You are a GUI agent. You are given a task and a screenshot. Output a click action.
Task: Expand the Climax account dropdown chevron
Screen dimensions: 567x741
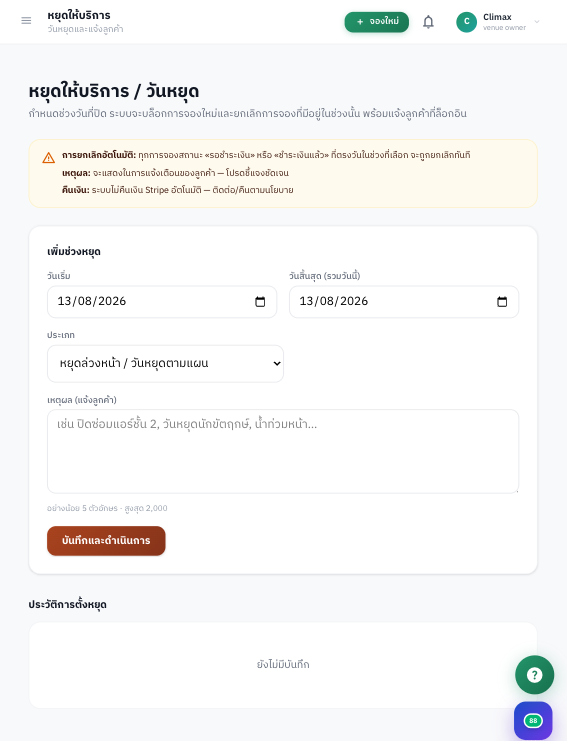[537, 22]
